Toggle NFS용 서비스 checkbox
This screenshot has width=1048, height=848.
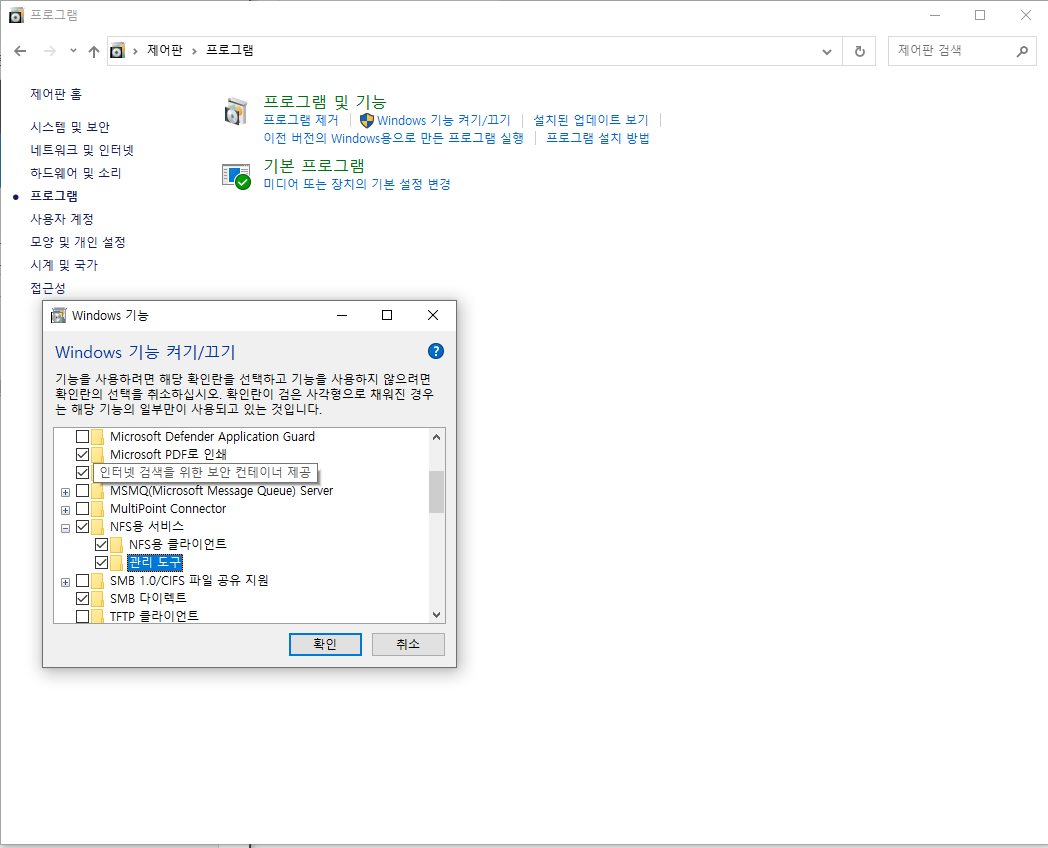click(x=82, y=527)
